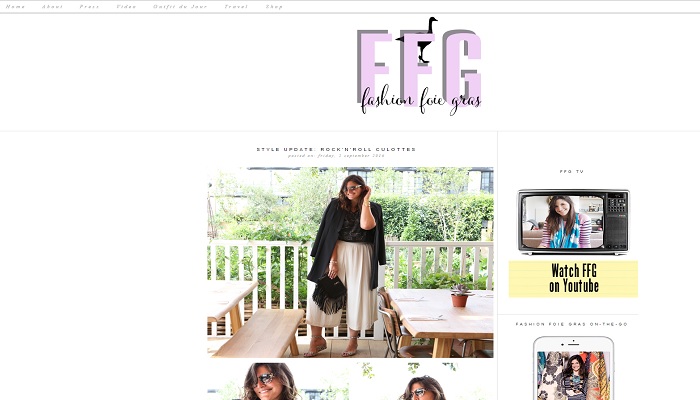The image size is (700, 400).
Task: Open Style Update Rock'n'Roll Culottes post title
Action: tap(336, 149)
